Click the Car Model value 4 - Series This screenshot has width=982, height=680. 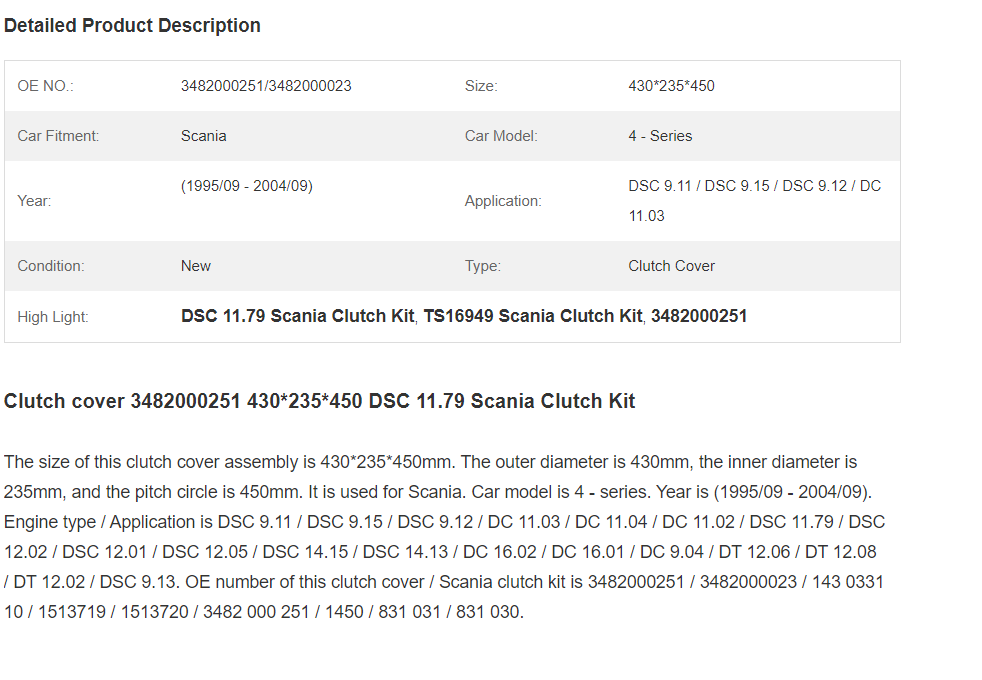660,136
